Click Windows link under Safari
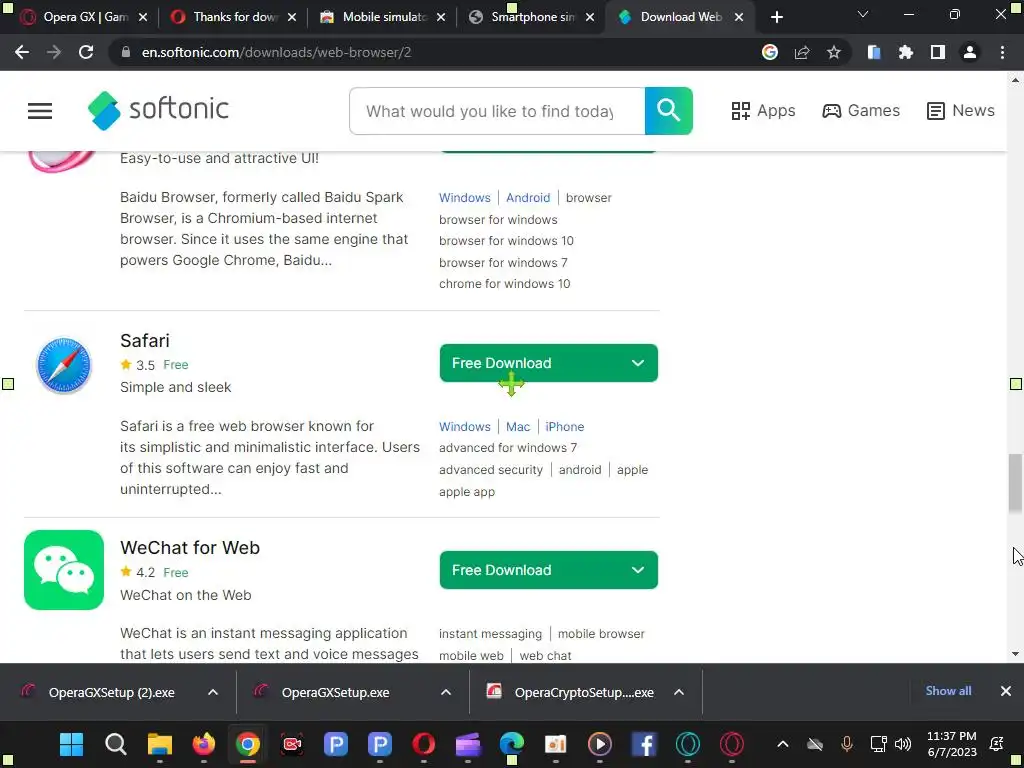 pos(464,426)
